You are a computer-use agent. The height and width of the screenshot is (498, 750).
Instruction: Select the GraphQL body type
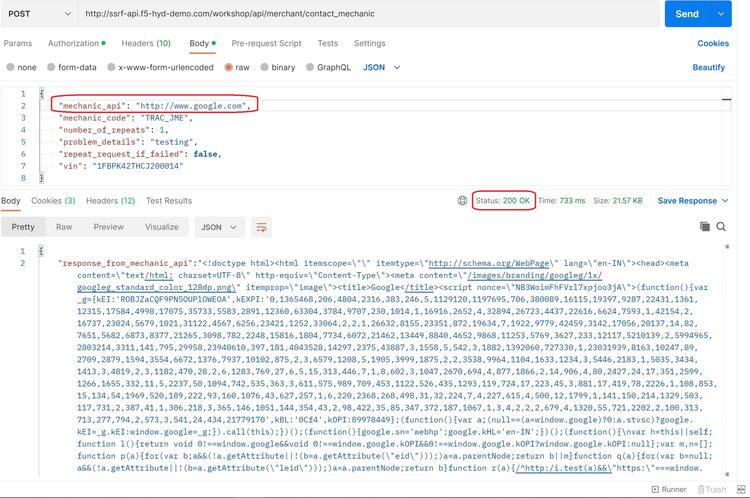[x=311, y=67]
